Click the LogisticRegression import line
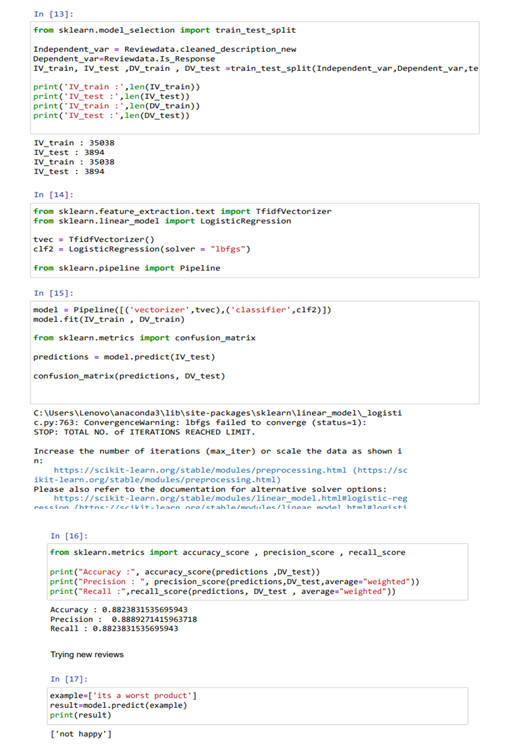Image resolution: width=516 pixels, height=748 pixels. (x=162, y=221)
